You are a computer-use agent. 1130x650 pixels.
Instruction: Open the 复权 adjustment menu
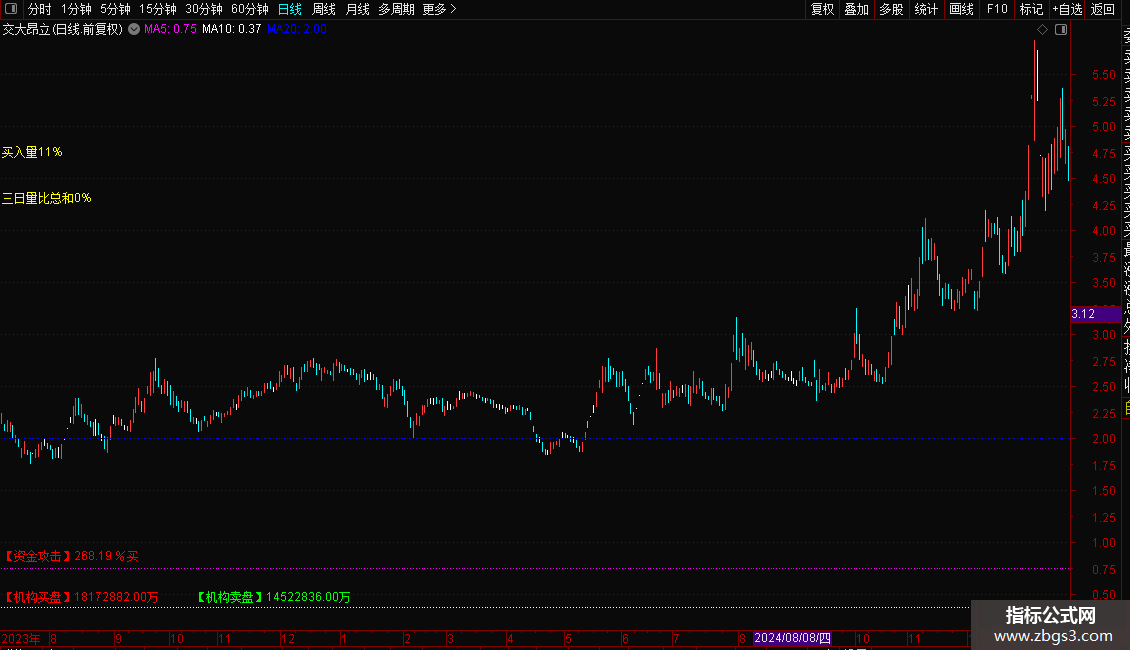(x=822, y=9)
